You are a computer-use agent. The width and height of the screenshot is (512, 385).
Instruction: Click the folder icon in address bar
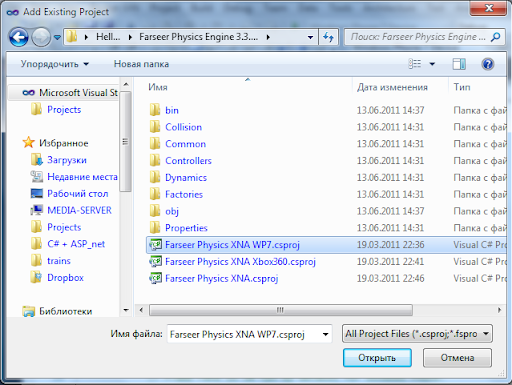[x=71, y=37]
